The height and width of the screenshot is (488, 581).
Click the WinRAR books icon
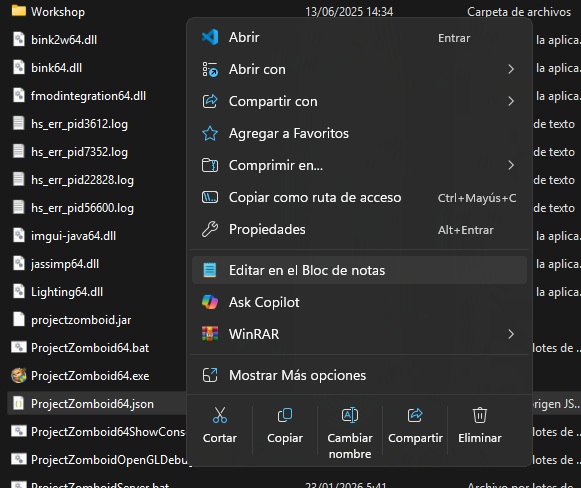[210, 334]
